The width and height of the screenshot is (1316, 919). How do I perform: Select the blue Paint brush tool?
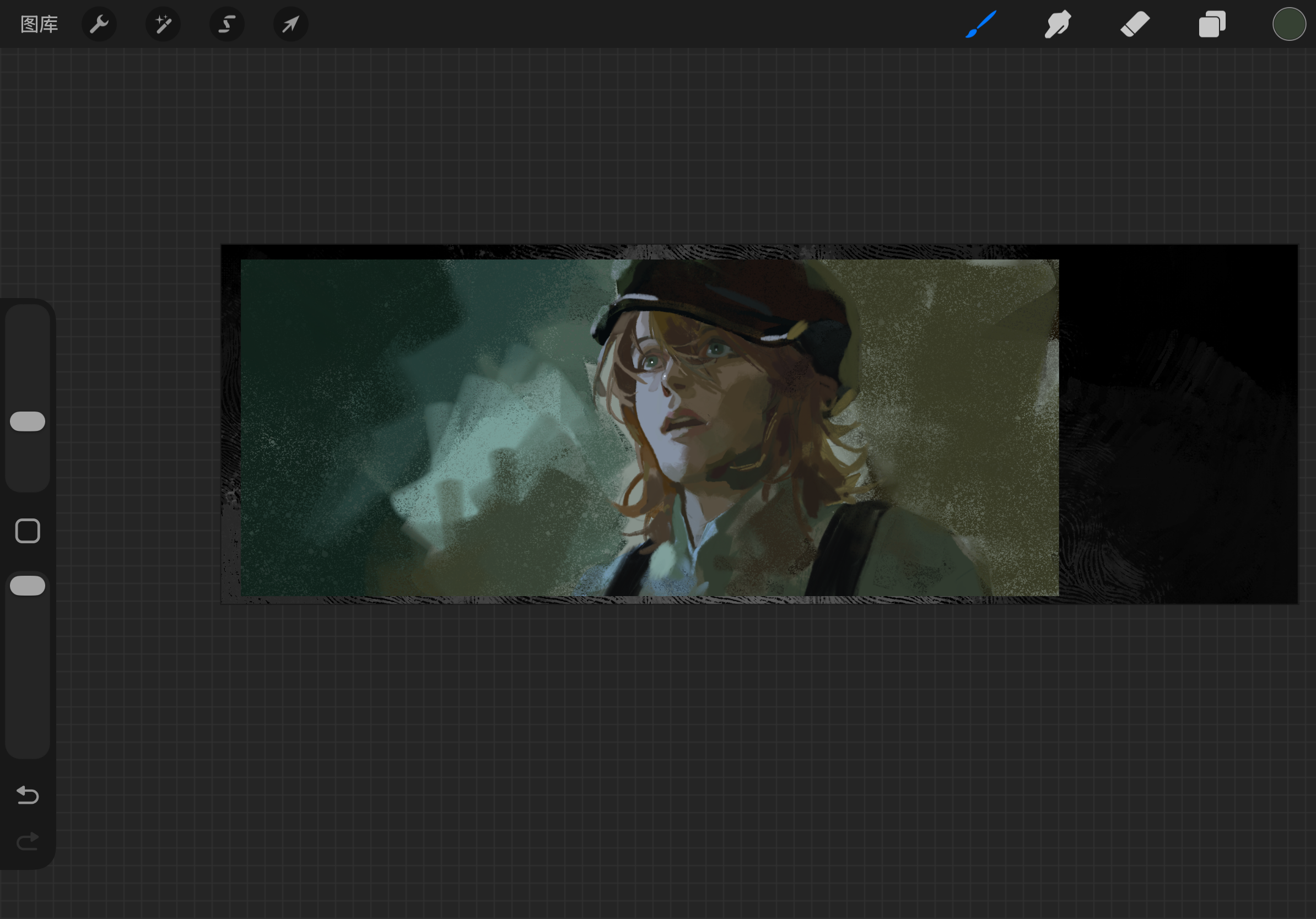point(981,25)
